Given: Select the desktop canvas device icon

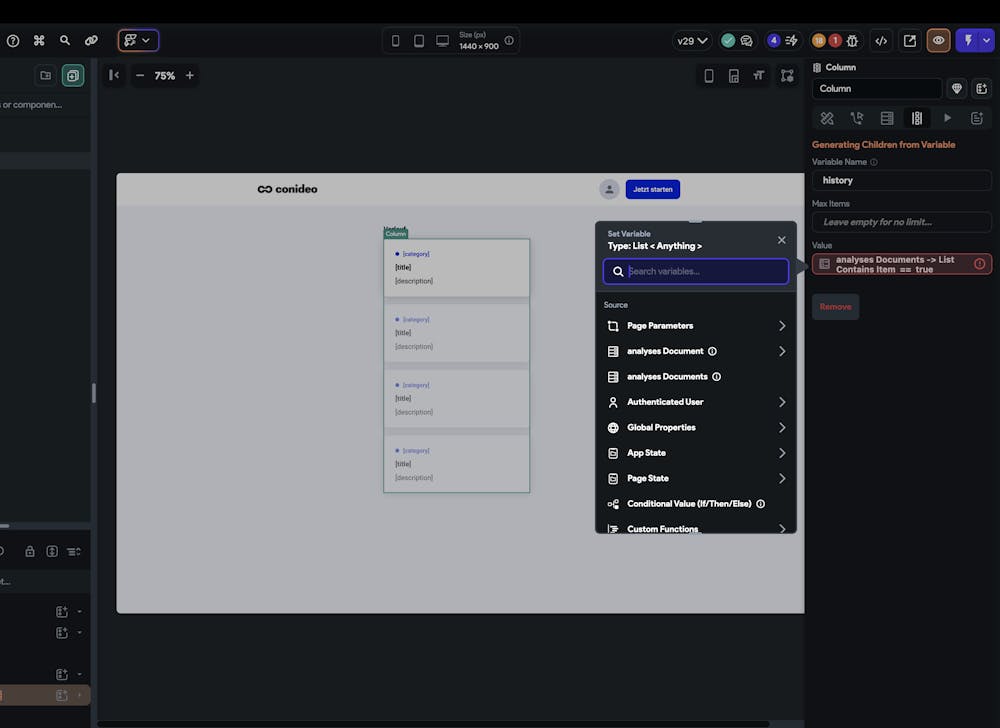Looking at the screenshot, I should 442,41.
